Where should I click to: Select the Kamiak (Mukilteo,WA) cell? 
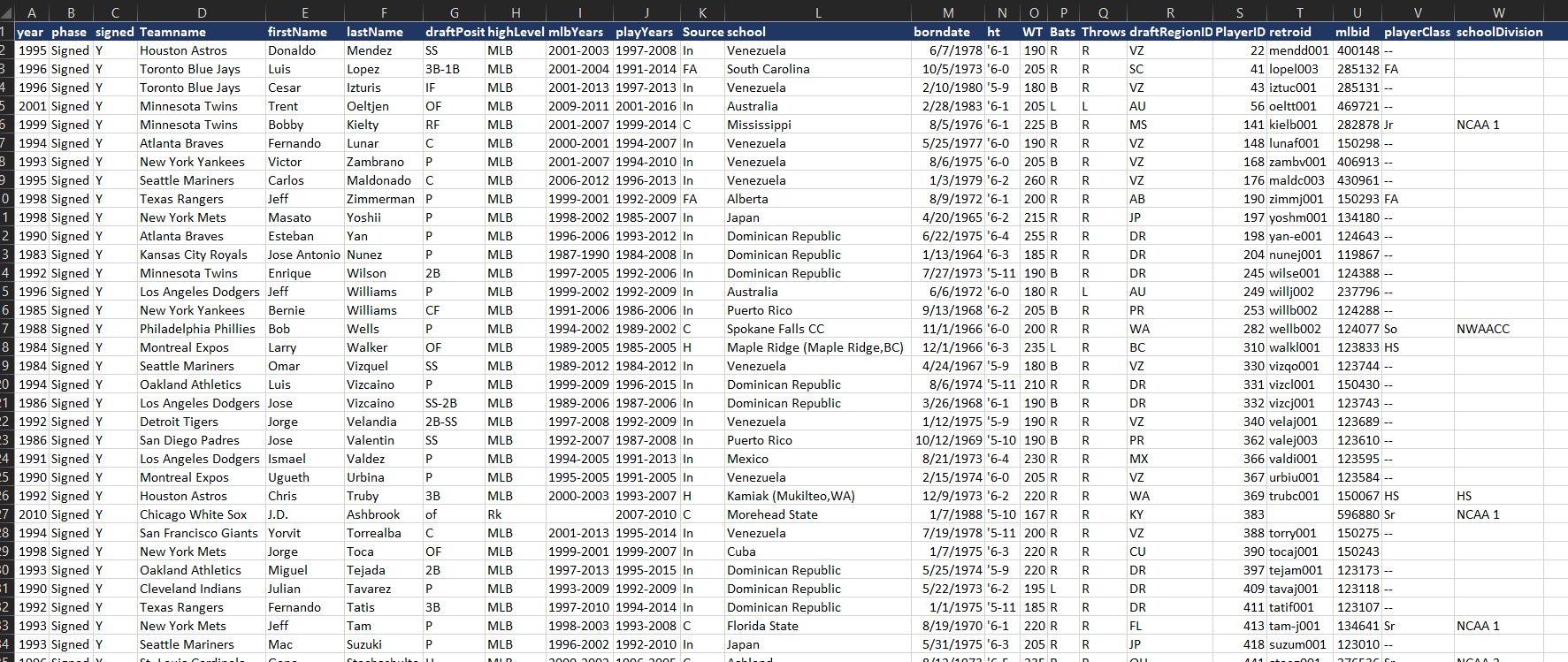(790, 496)
